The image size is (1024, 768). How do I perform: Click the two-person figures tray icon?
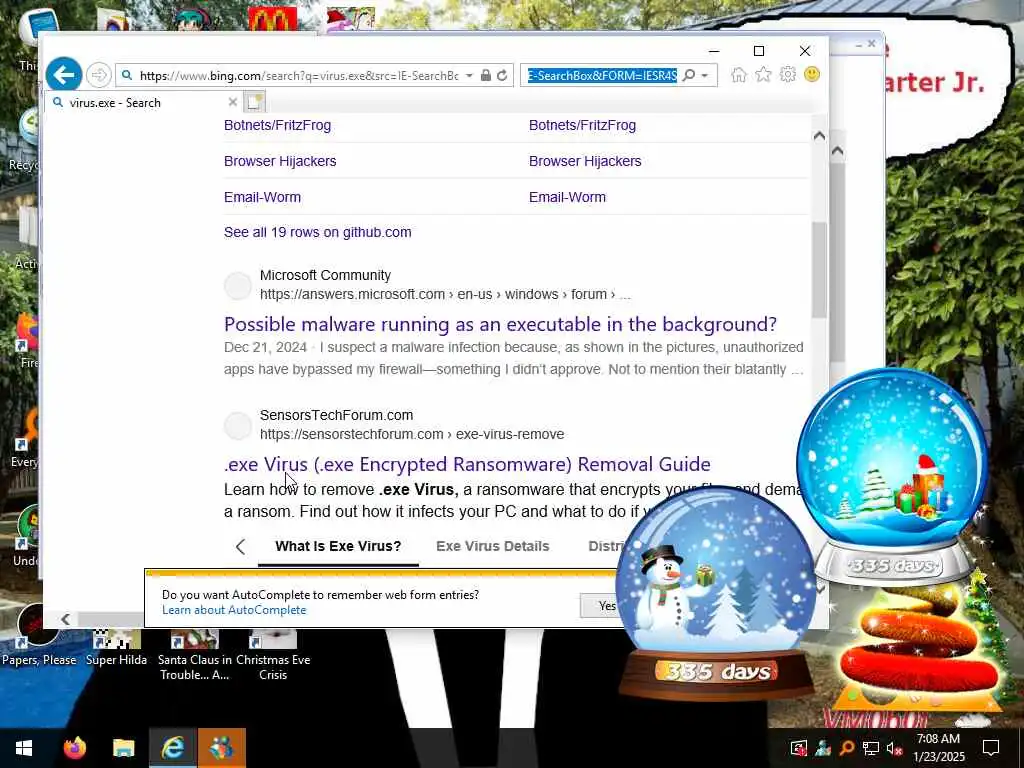(x=823, y=748)
